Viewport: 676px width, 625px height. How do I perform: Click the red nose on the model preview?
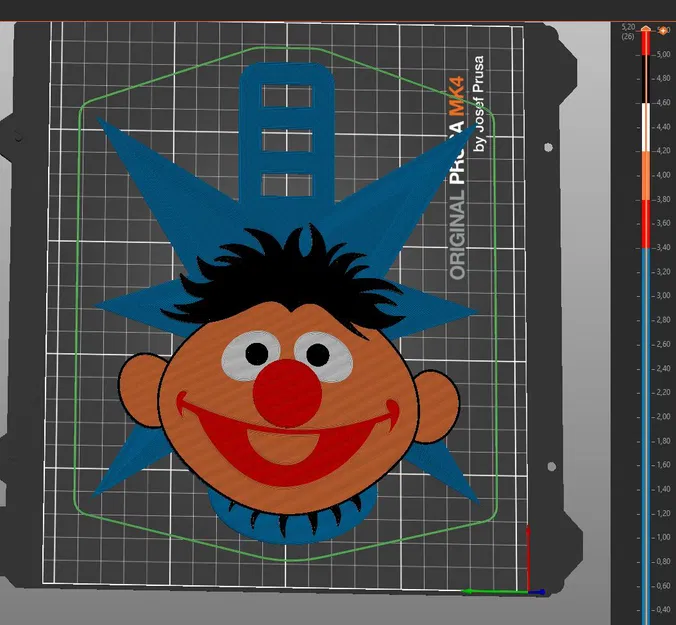click(287, 394)
